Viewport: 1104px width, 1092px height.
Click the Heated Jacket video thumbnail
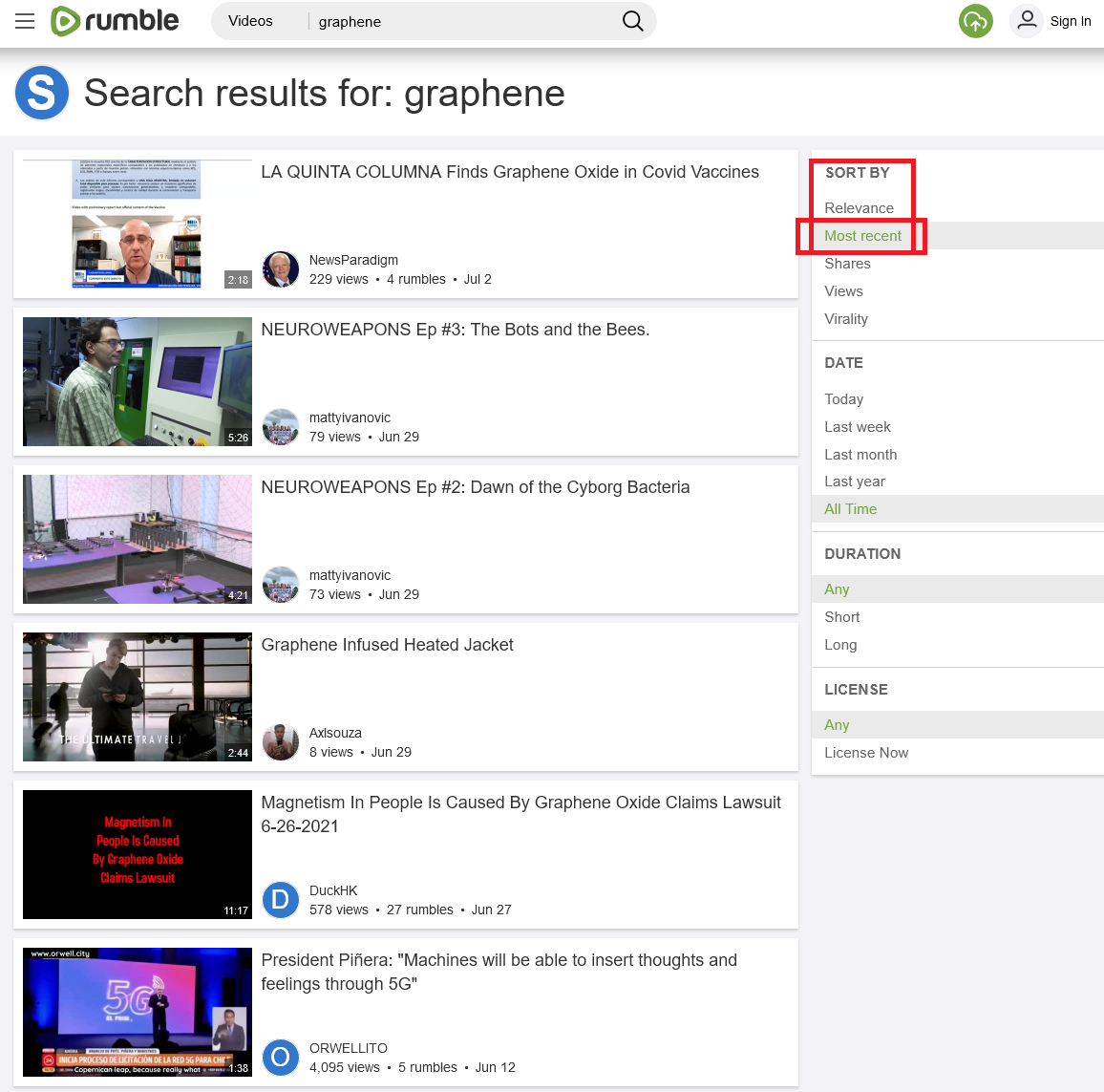138,696
